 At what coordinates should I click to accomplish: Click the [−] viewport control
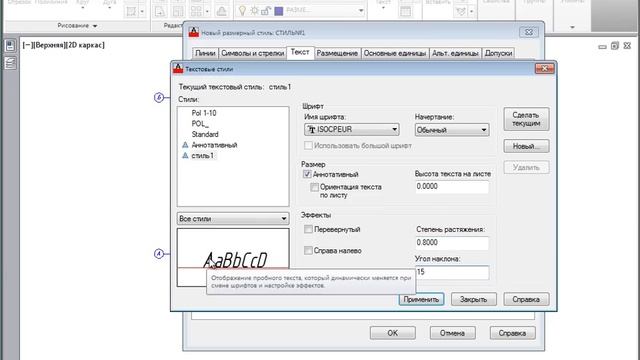28,45
